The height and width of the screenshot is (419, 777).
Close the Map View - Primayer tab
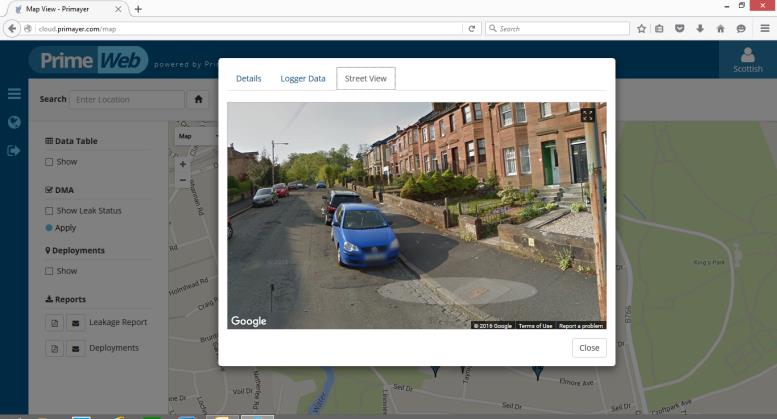click(x=118, y=9)
